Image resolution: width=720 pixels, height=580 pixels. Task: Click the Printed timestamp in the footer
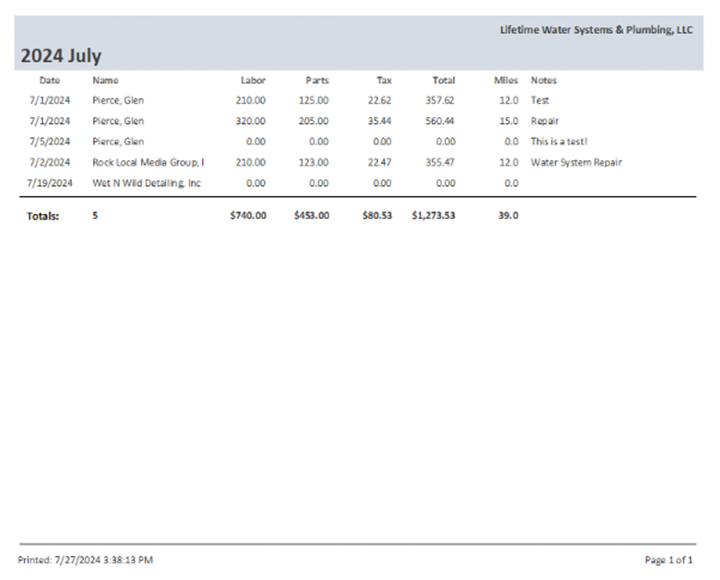tap(86, 560)
